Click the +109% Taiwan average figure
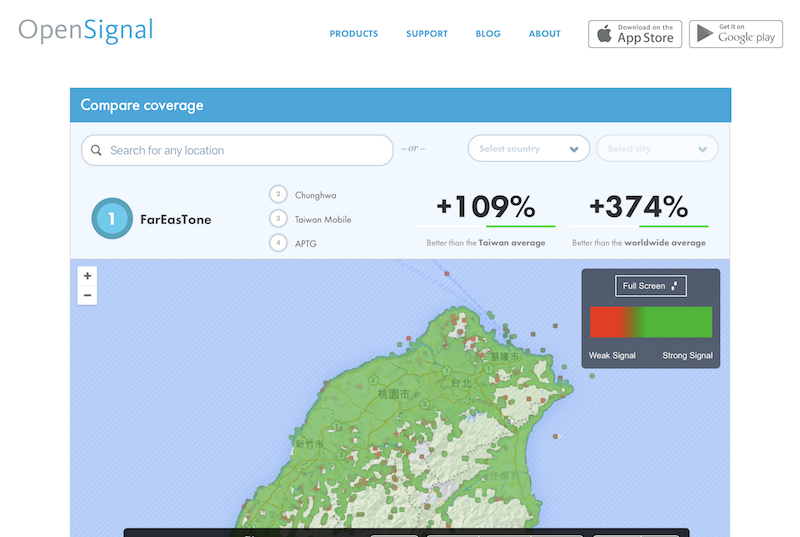 click(x=486, y=207)
